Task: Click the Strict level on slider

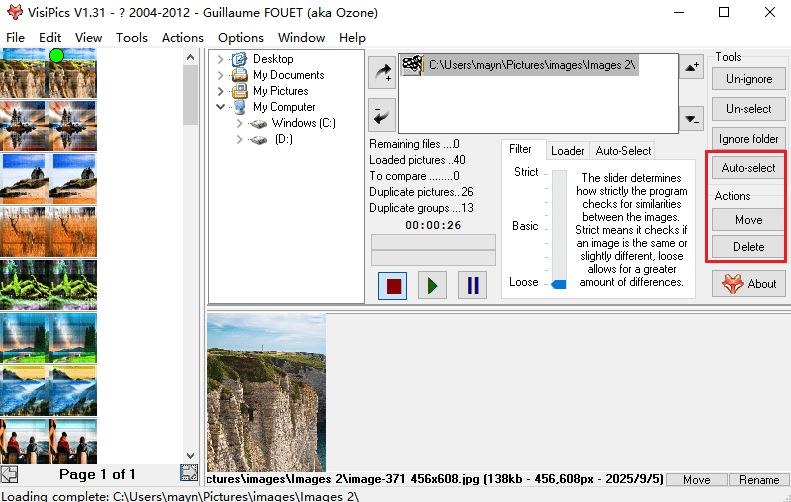Action: click(526, 172)
